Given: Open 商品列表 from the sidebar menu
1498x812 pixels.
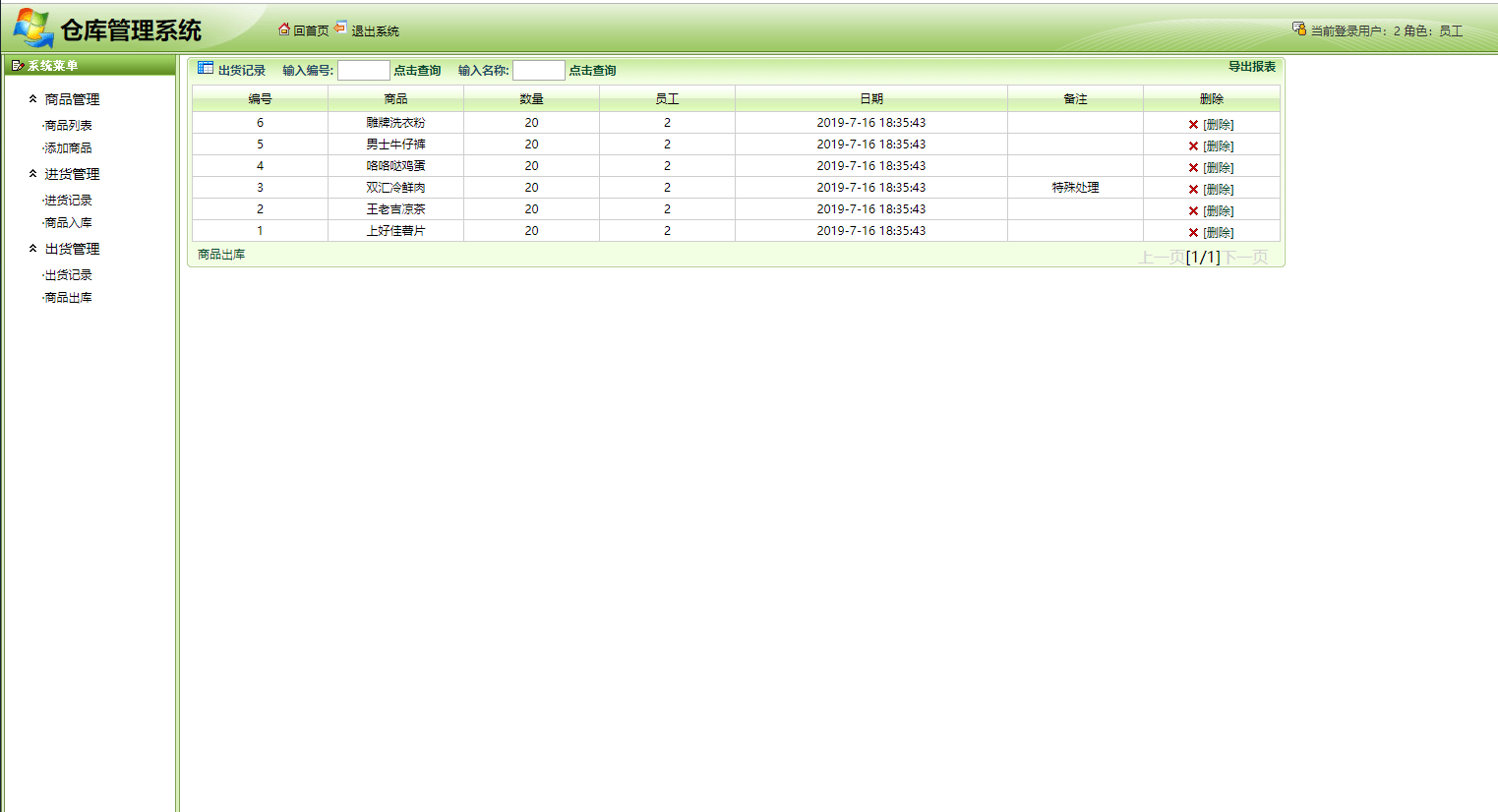Looking at the screenshot, I should coord(67,125).
